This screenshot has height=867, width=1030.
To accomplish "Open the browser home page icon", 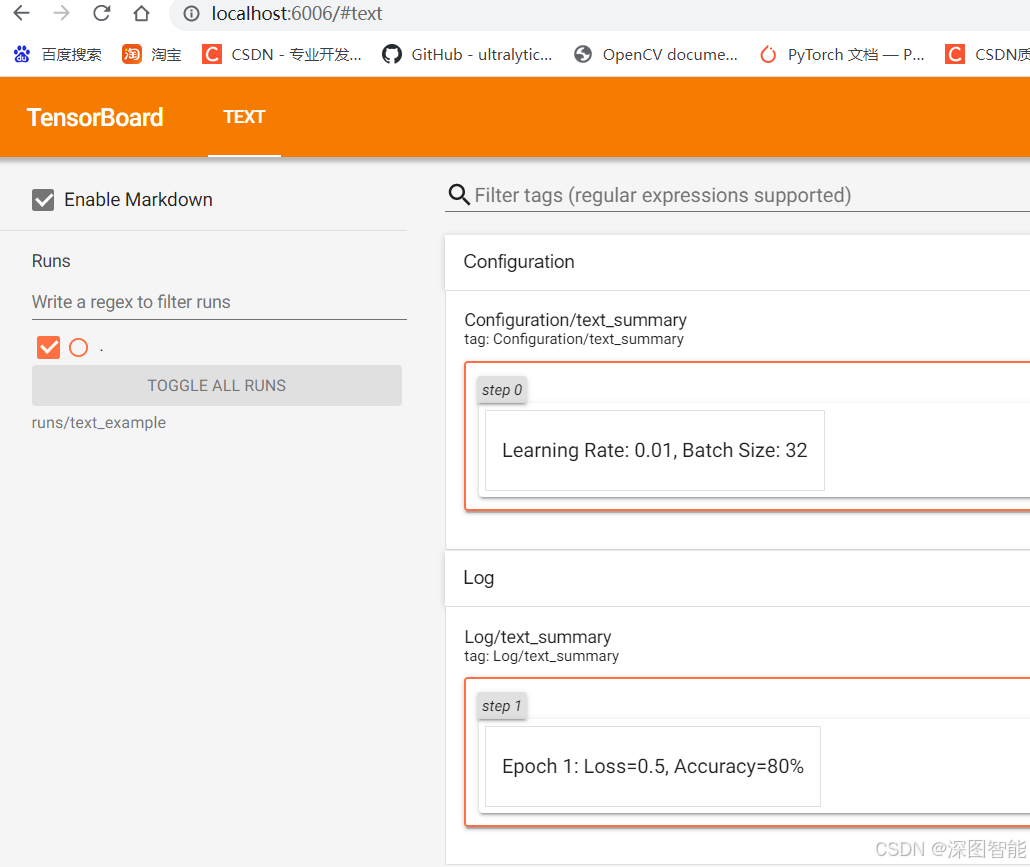I will 141,13.
